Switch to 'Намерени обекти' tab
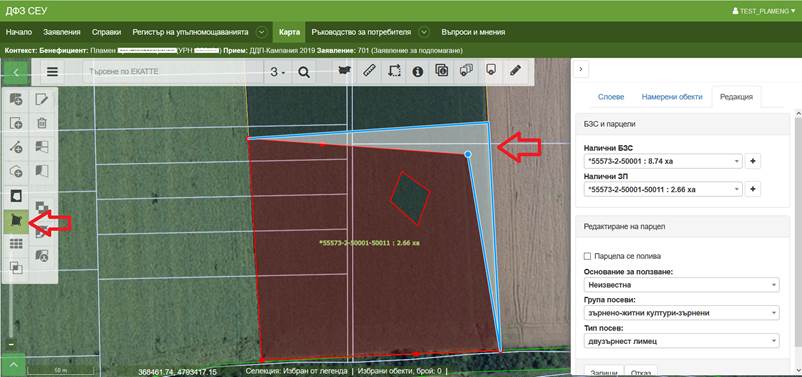This screenshot has width=802, height=377. (672, 97)
